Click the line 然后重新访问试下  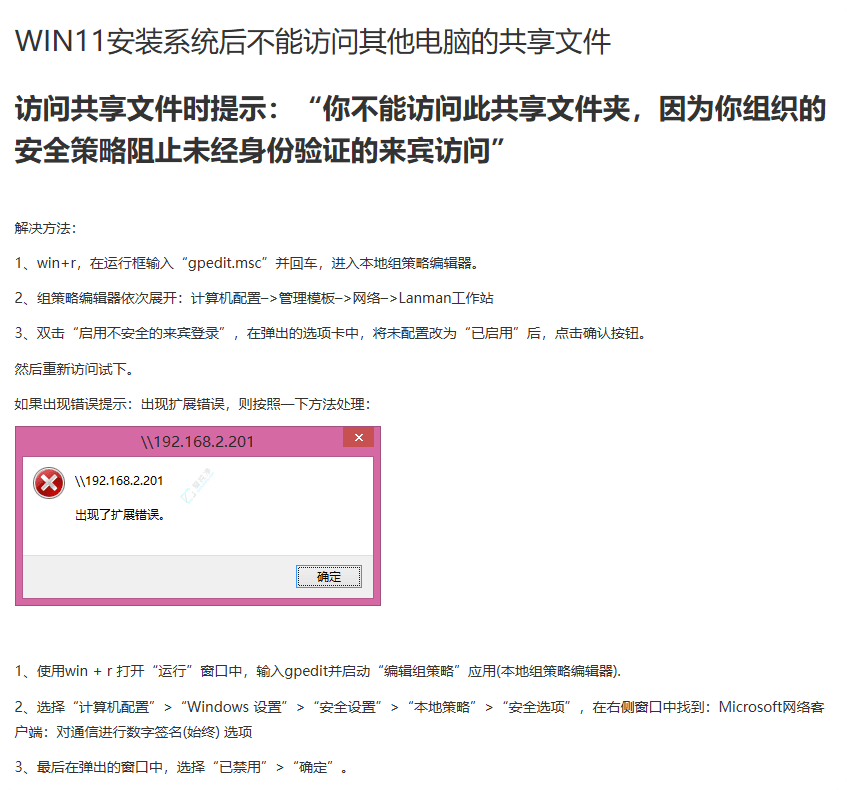(x=75, y=369)
